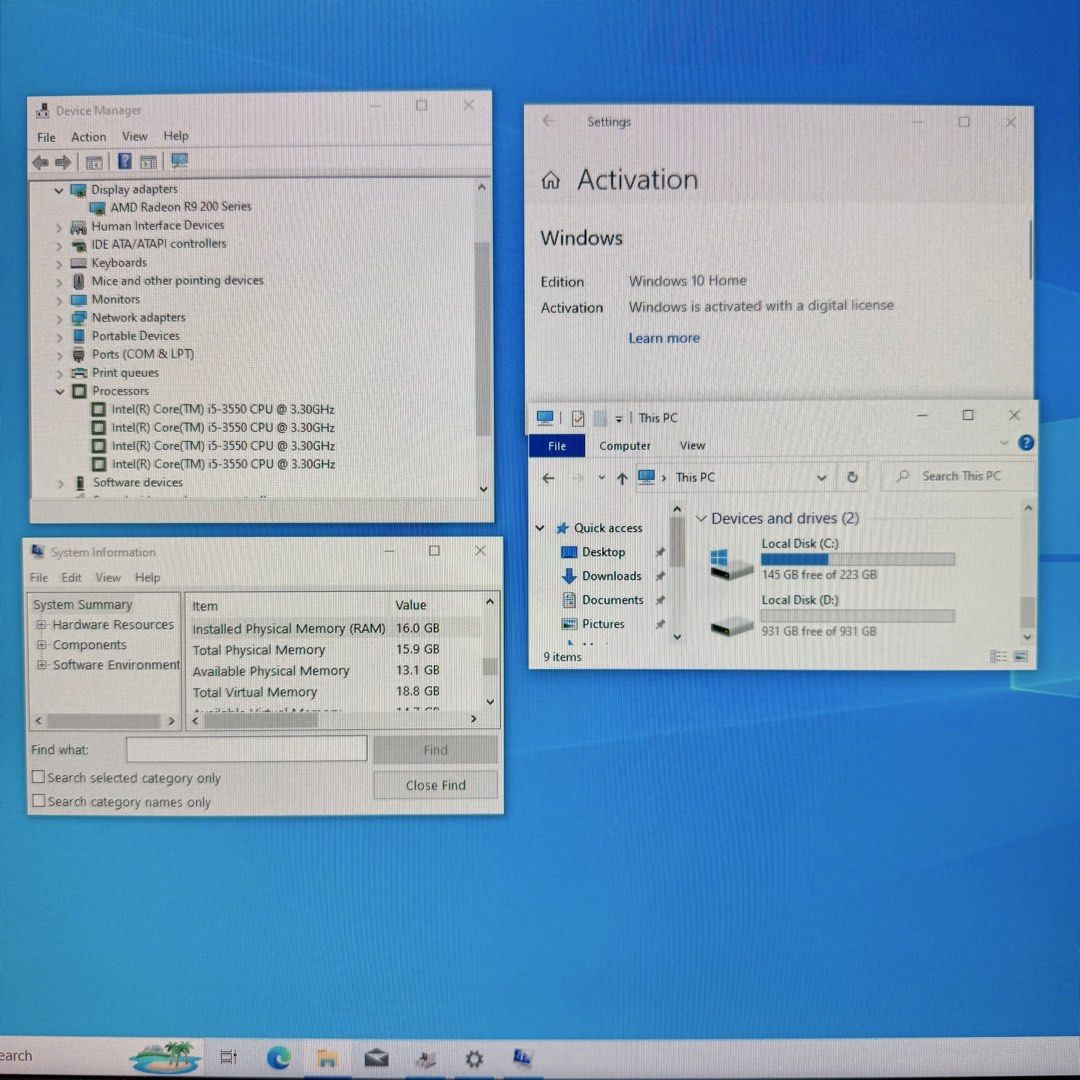This screenshot has width=1080, height=1080.
Task: Open the File tab in This PC window
Action: pos(557,446)
